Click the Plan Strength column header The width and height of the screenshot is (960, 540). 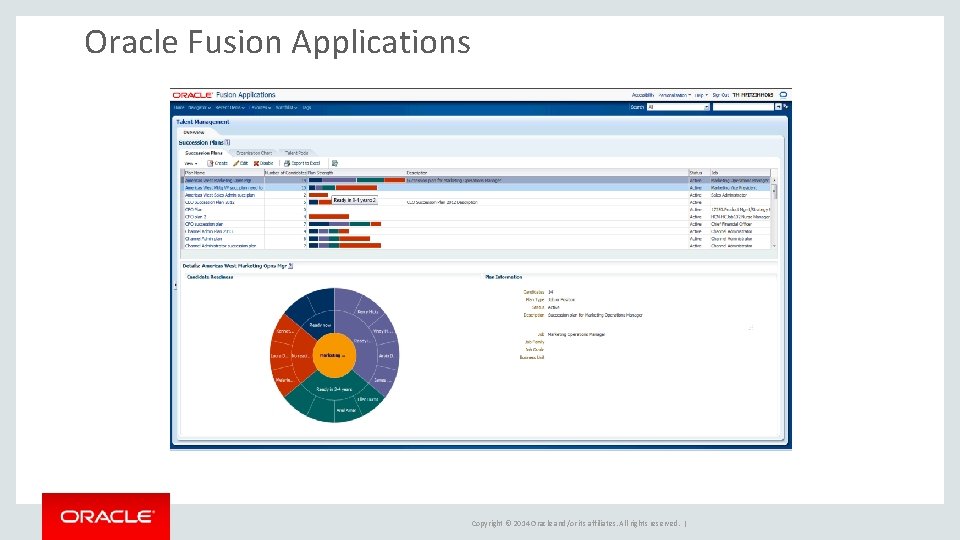356,173
